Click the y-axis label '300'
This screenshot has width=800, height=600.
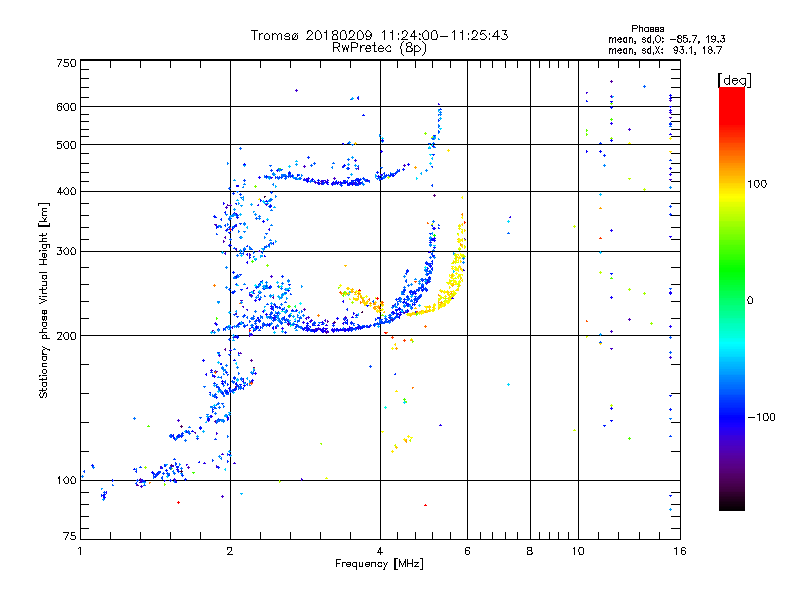coord(66,252)
